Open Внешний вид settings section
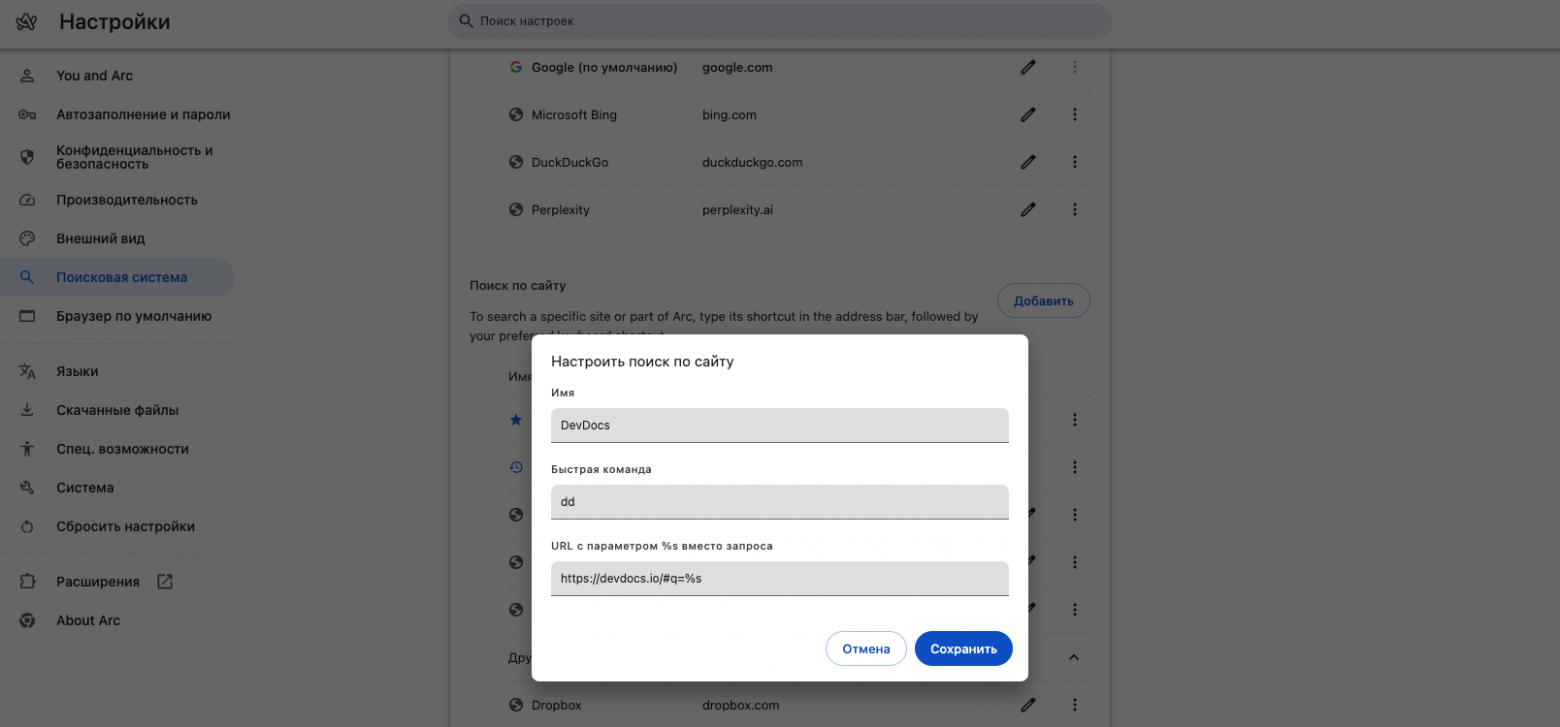The height and width of the screenshot is (727, 1560). [x=118, y=239]
